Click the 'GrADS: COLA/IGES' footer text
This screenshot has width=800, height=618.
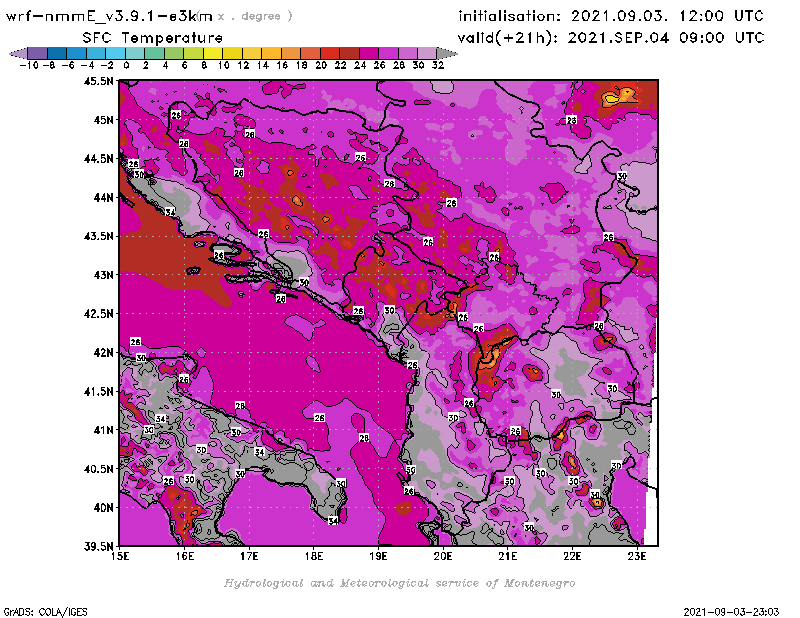[45, 612]
